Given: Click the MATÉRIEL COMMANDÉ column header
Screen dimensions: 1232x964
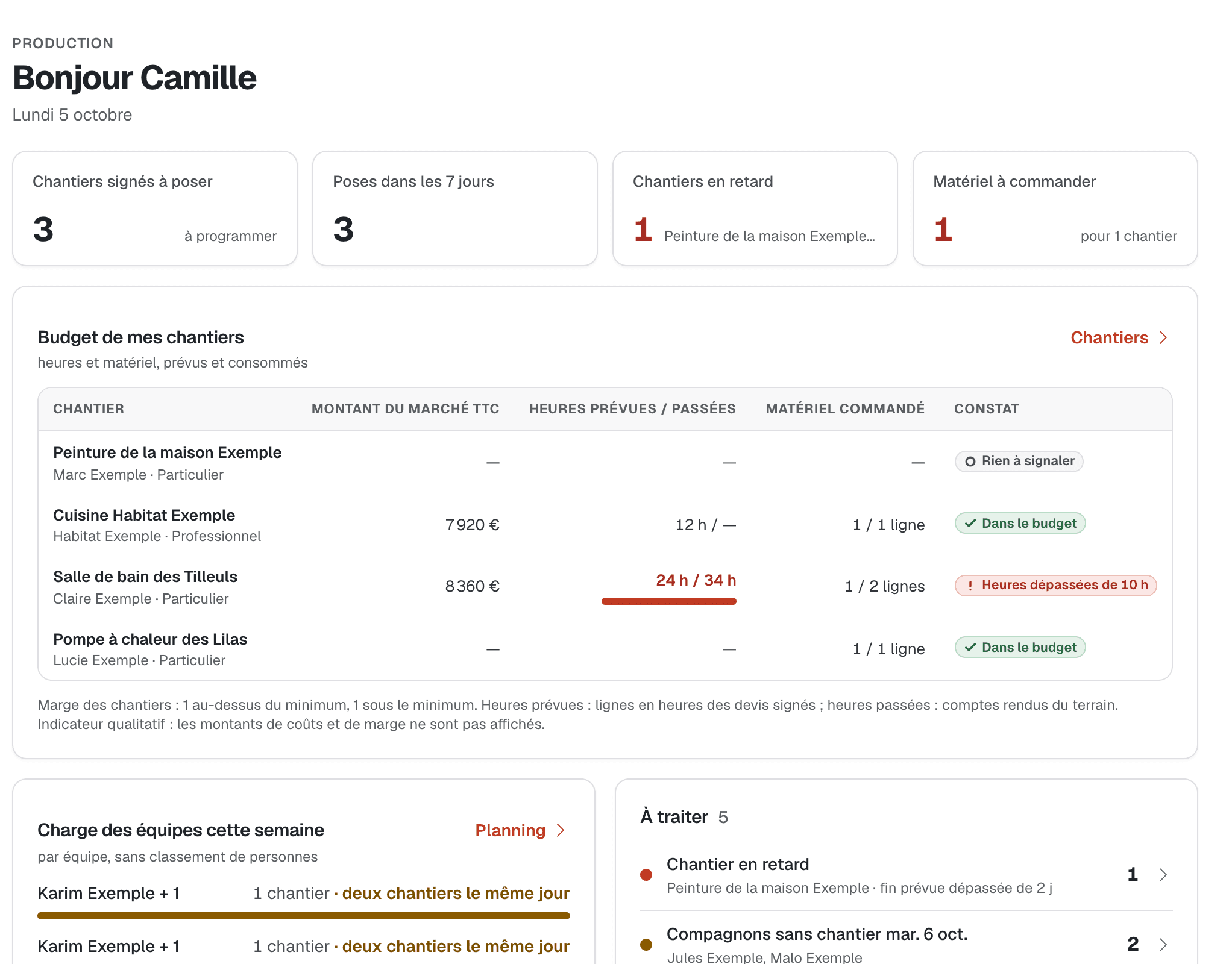Looking at the screenshot, I should pyautogui.click(x=846, y=409).
